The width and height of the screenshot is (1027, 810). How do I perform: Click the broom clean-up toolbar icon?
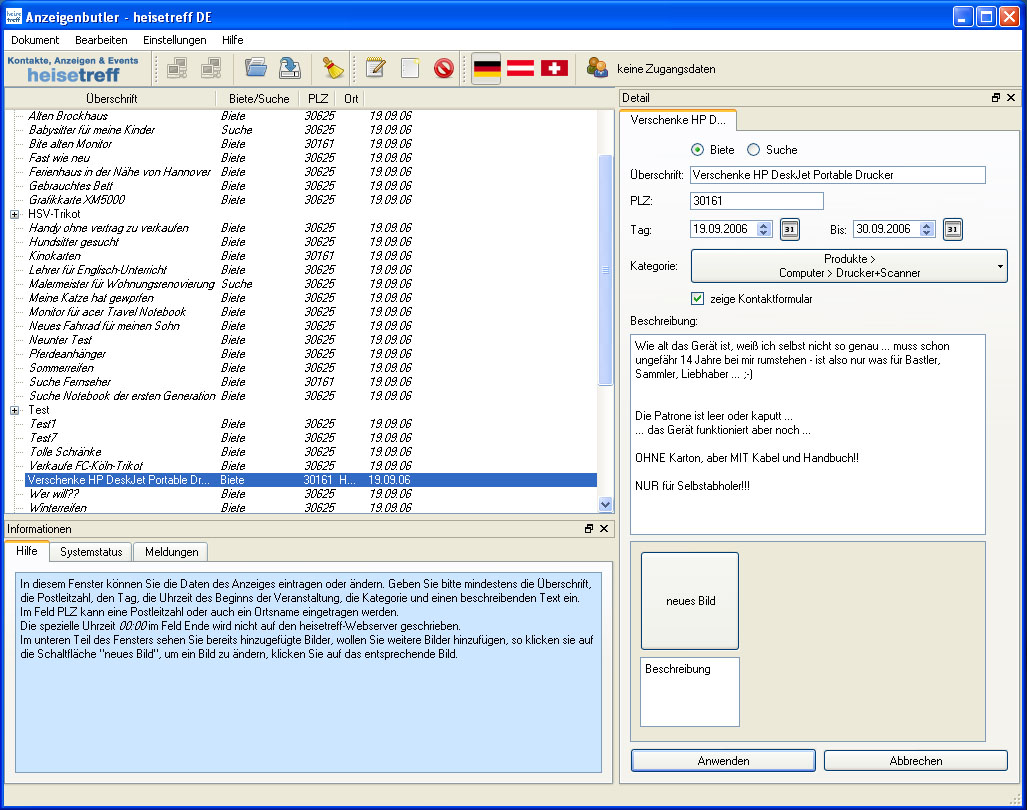pyautogui.click(x=332, y=68)
